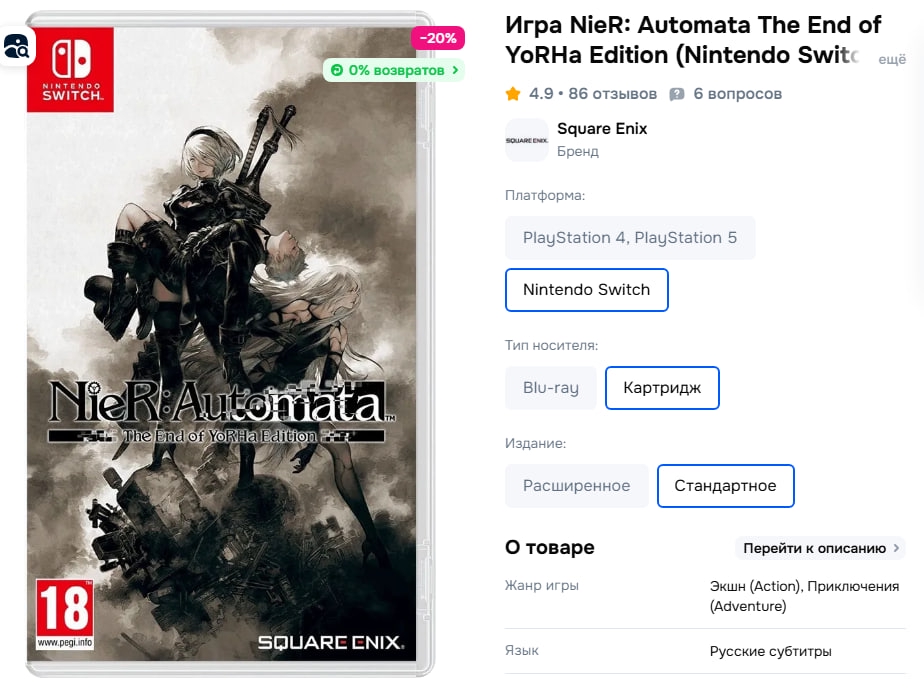This screenshot has width=924, height=688.
Task: Choose Картридж media type
Action: 662,388
